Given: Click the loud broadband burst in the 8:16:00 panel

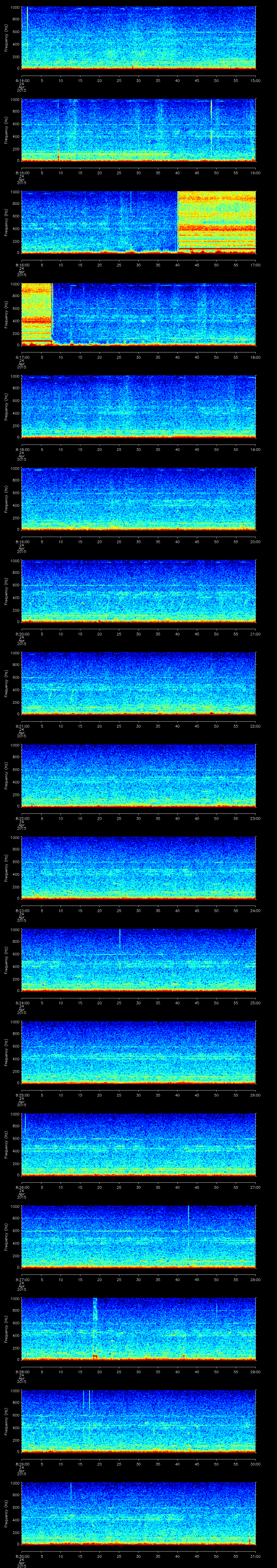Looking at the screenshot, I should 216,222.
